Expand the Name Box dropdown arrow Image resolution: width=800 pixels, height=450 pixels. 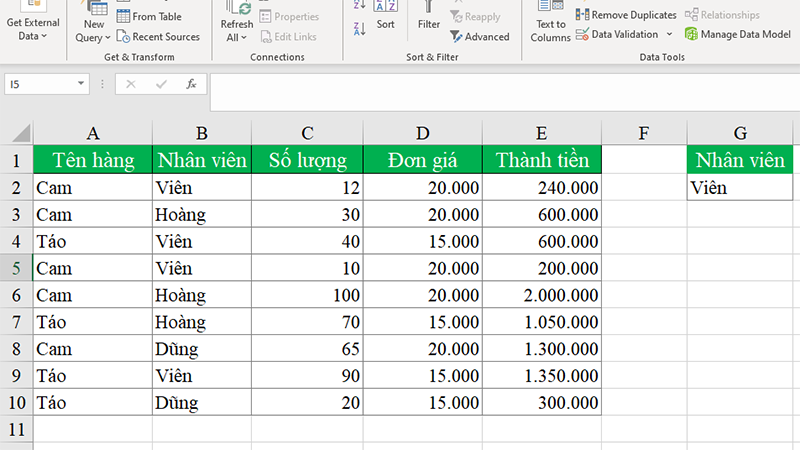(81, 84)
